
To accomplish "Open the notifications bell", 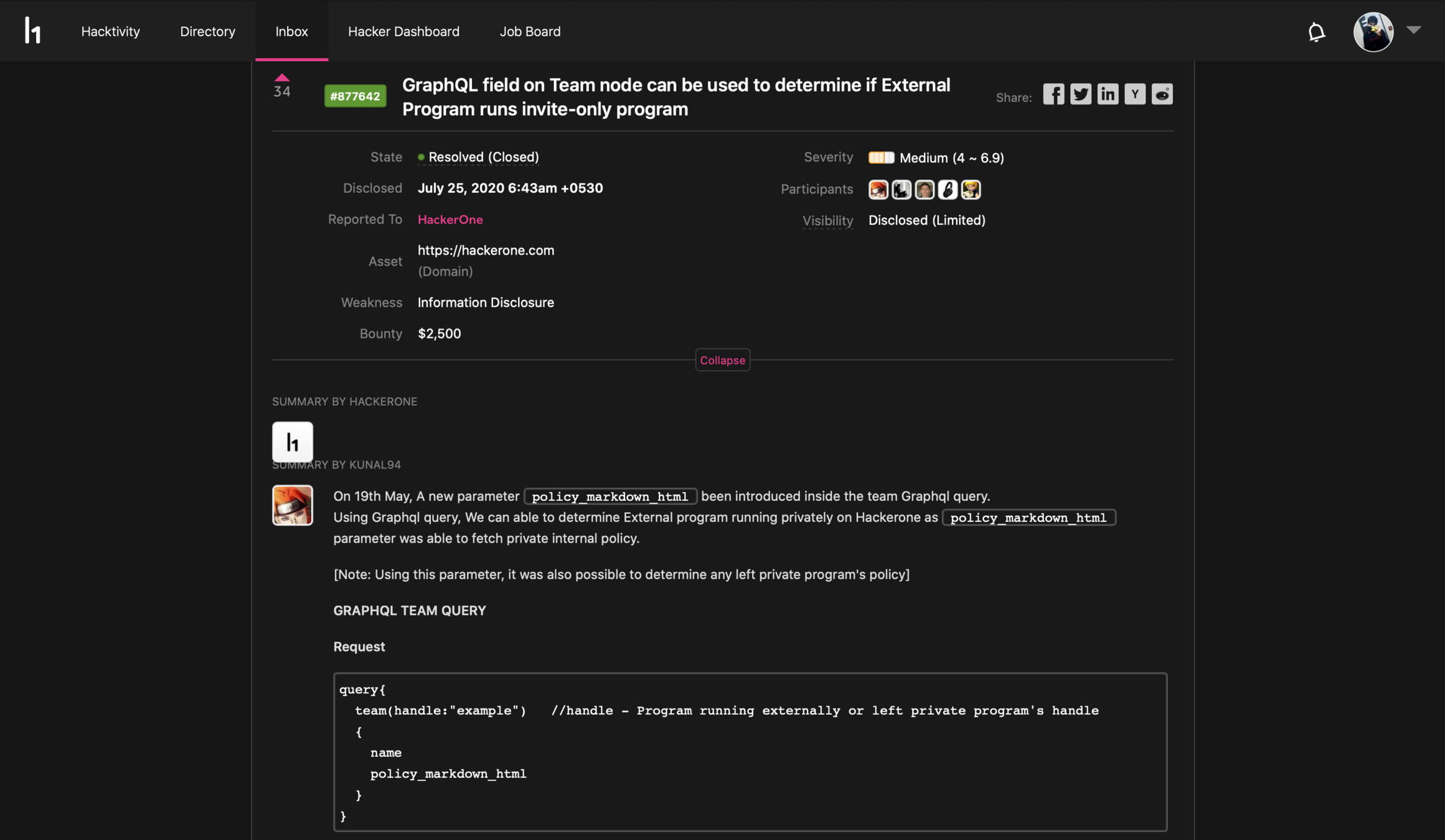I will (1316, 32).
